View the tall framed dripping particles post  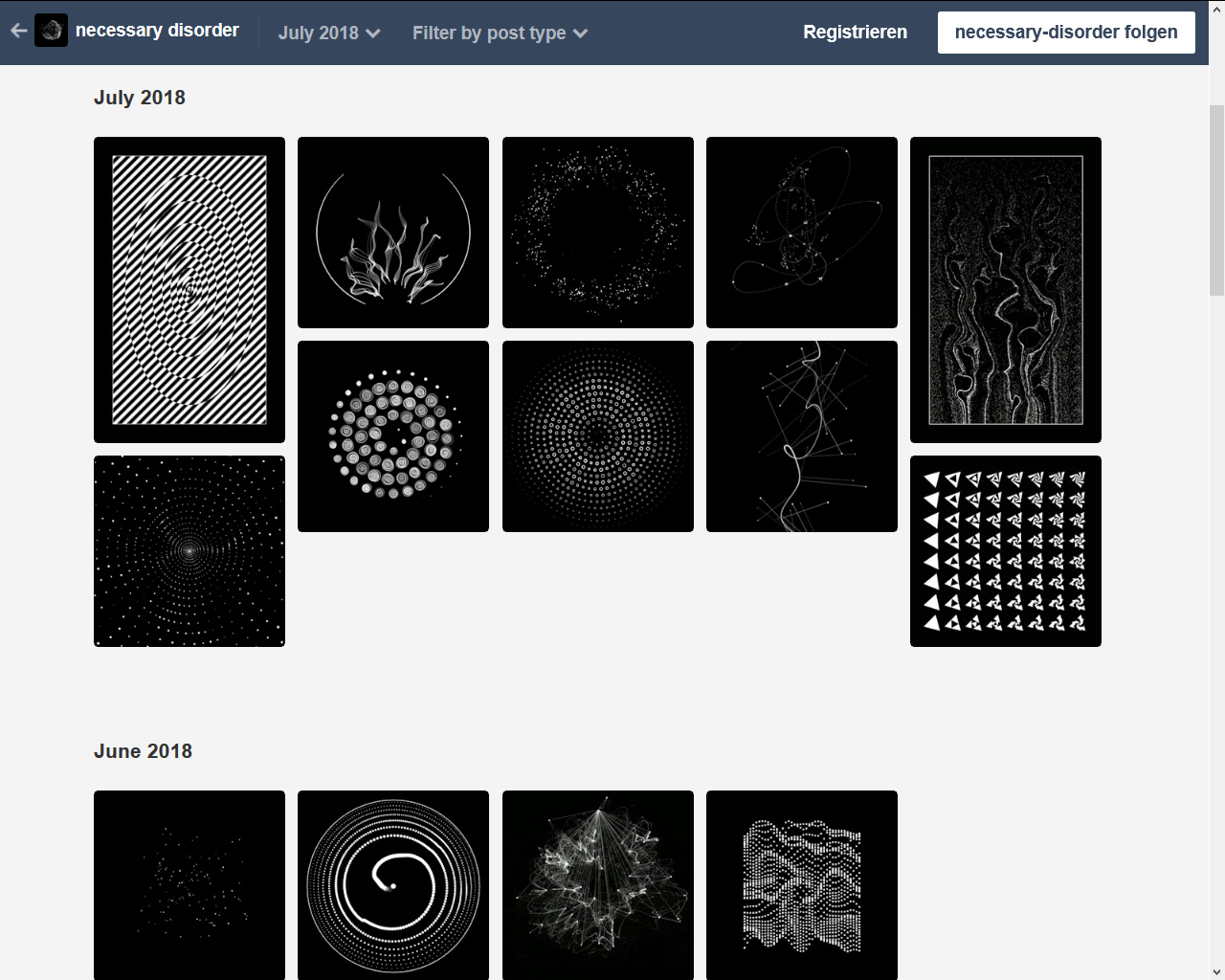1006,289
